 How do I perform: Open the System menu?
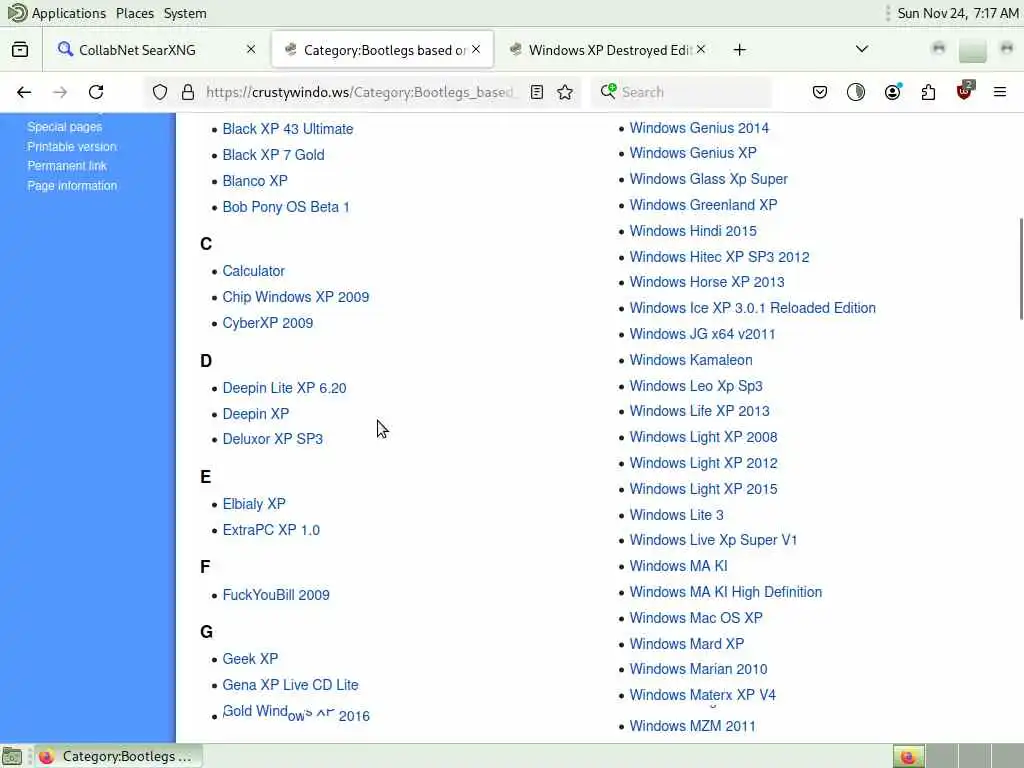[x=185, y=13]
